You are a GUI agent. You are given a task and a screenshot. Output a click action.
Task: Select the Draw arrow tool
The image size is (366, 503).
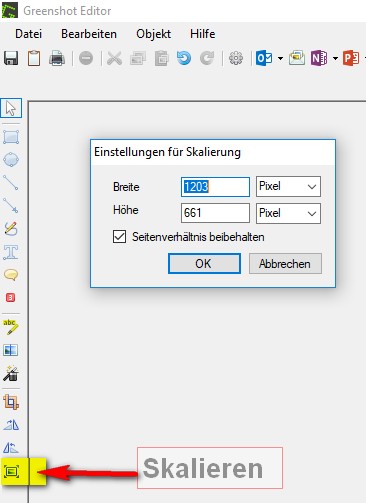11,205
